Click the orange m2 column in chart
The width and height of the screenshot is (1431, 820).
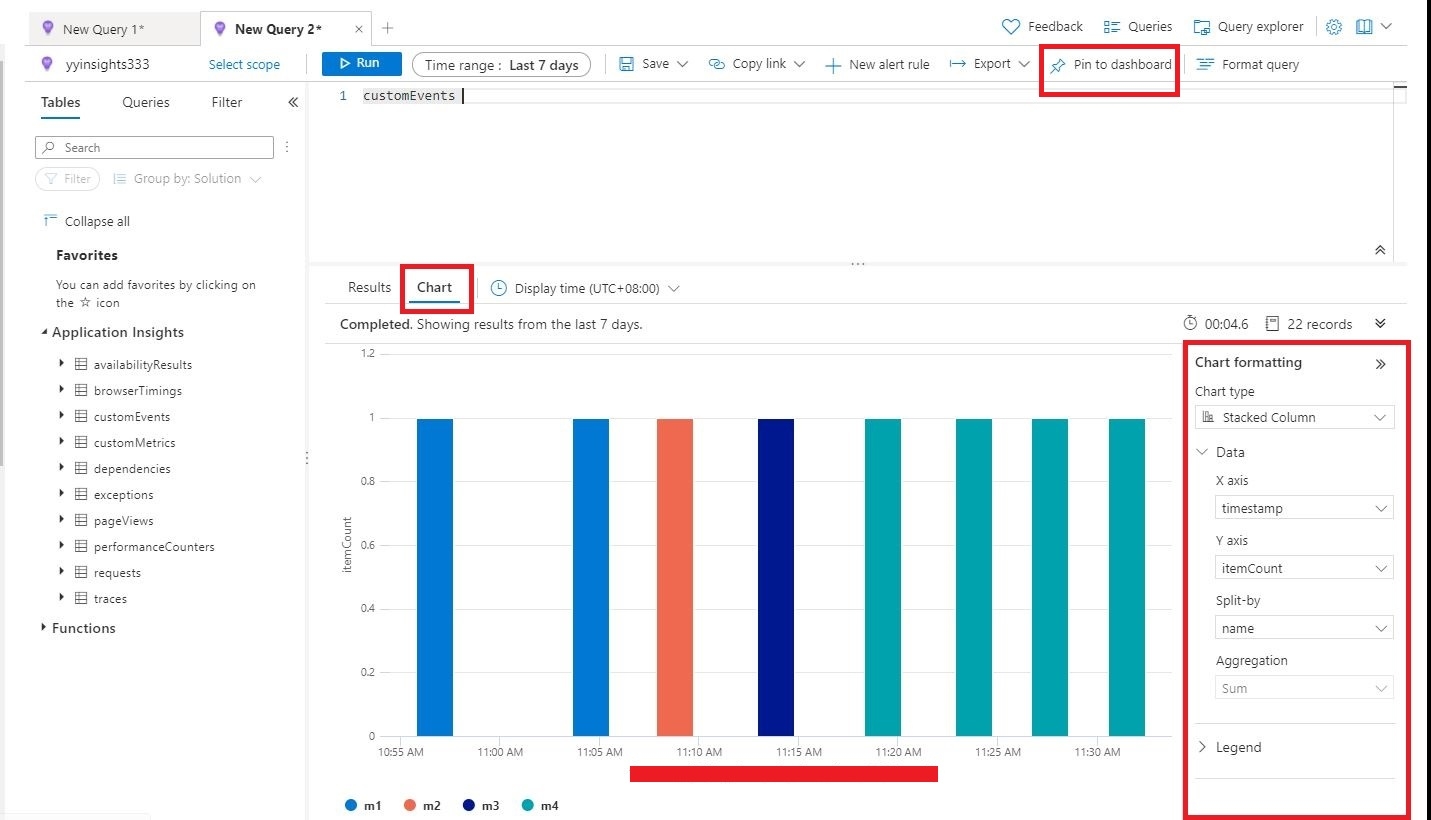pos(675,577)
